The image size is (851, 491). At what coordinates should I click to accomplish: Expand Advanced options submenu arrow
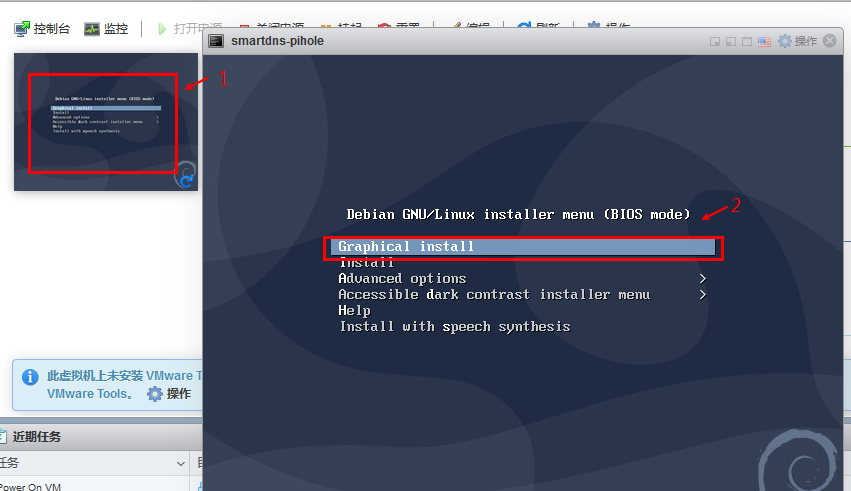[x=703, y=279]
